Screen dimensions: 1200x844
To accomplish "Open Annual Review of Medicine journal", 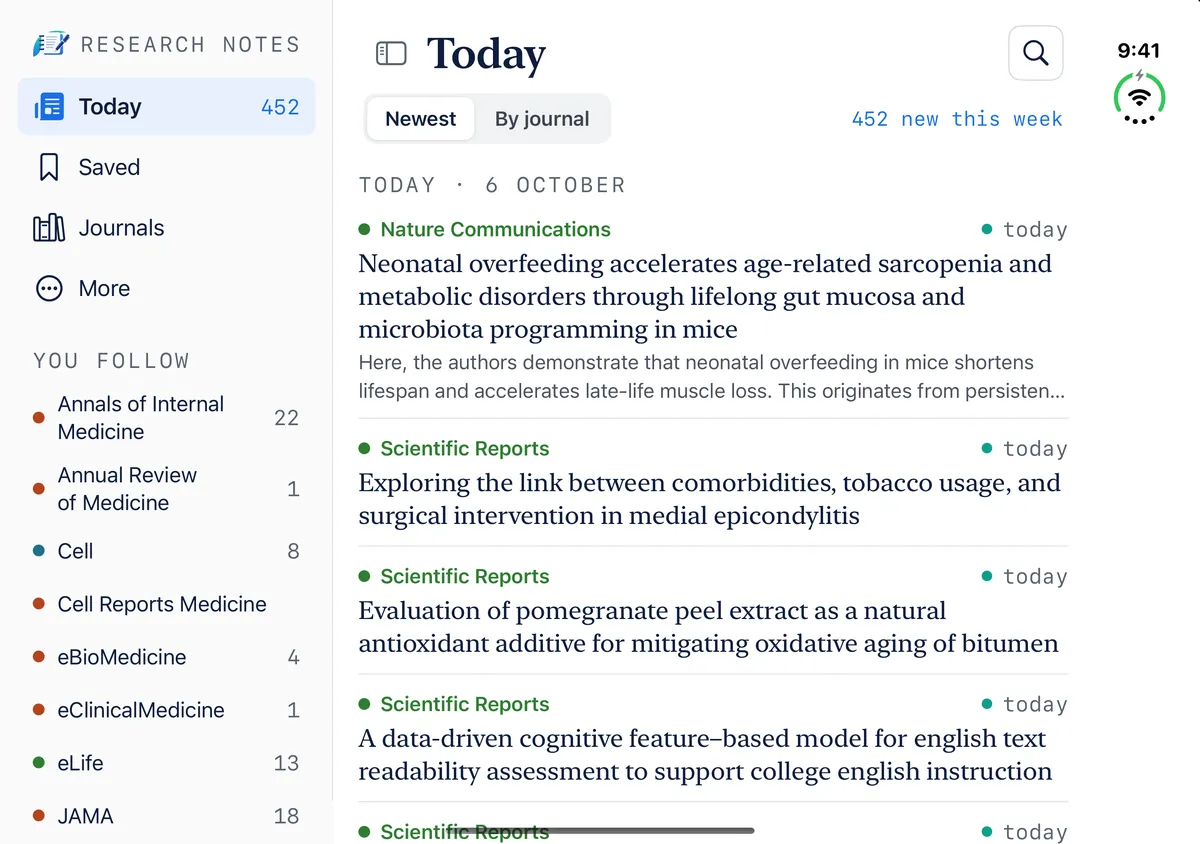I will click(x=167, y=489).
